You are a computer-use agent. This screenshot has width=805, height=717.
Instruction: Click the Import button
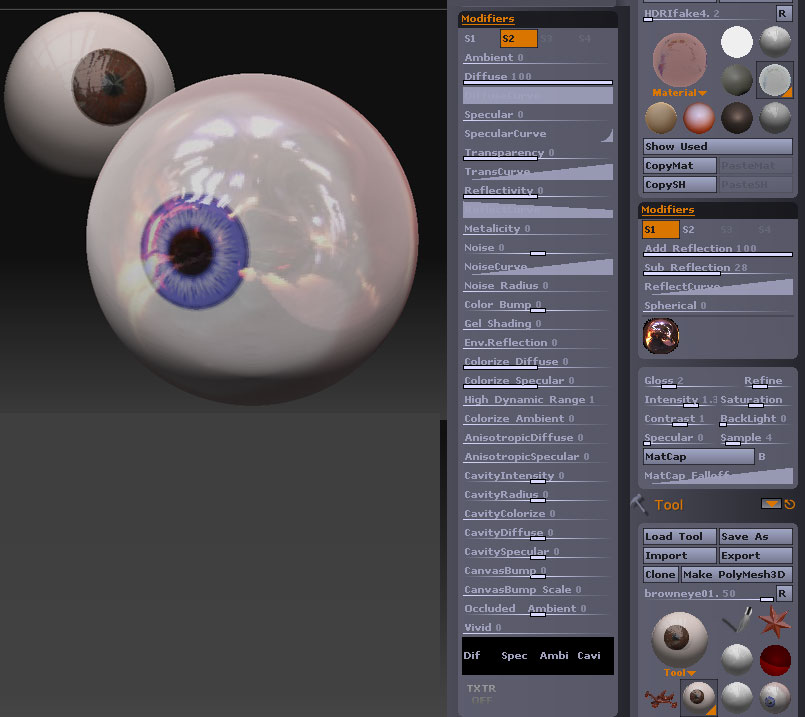pos(679,555)
